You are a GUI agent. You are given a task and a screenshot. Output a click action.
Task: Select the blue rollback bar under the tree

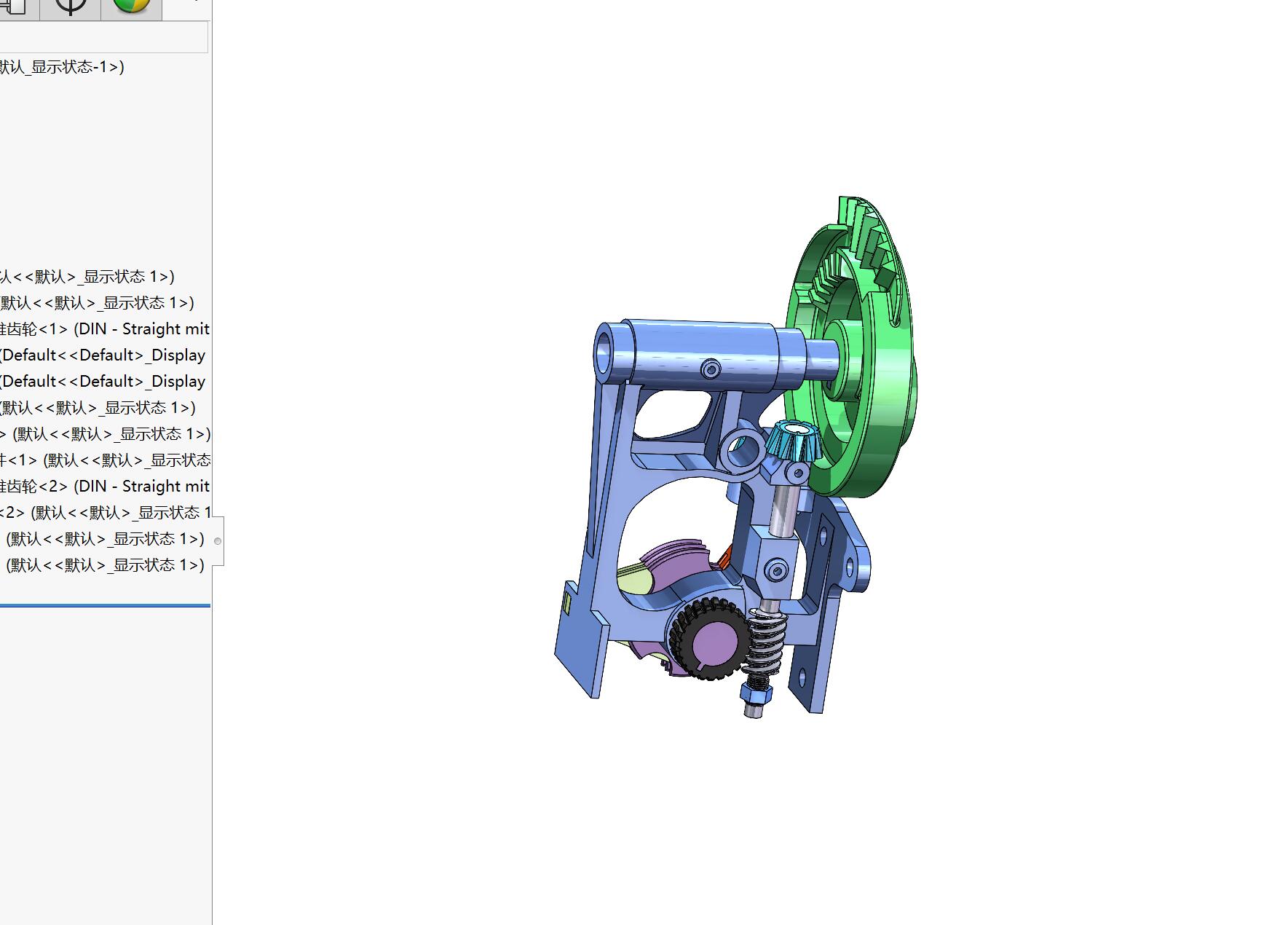[x=105, y=605]
